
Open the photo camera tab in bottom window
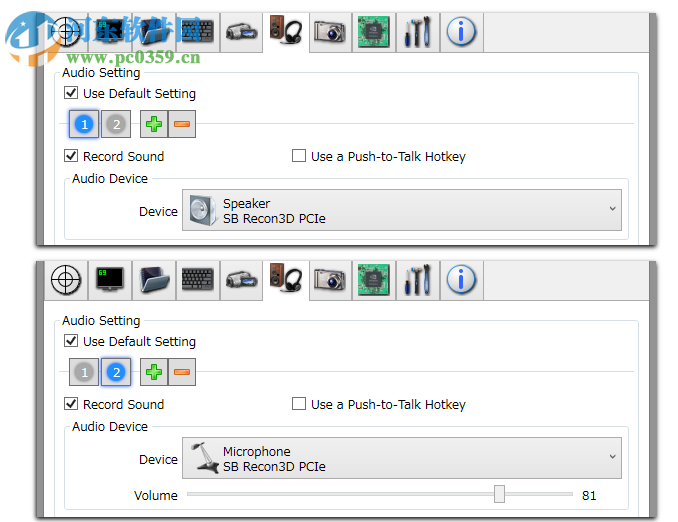[x=330, y=280]
